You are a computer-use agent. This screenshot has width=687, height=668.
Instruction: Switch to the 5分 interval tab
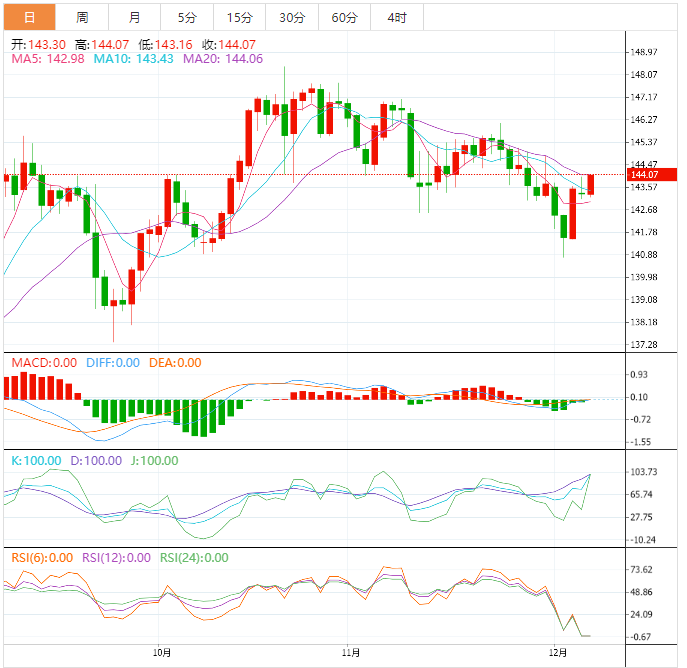point(187,17)
